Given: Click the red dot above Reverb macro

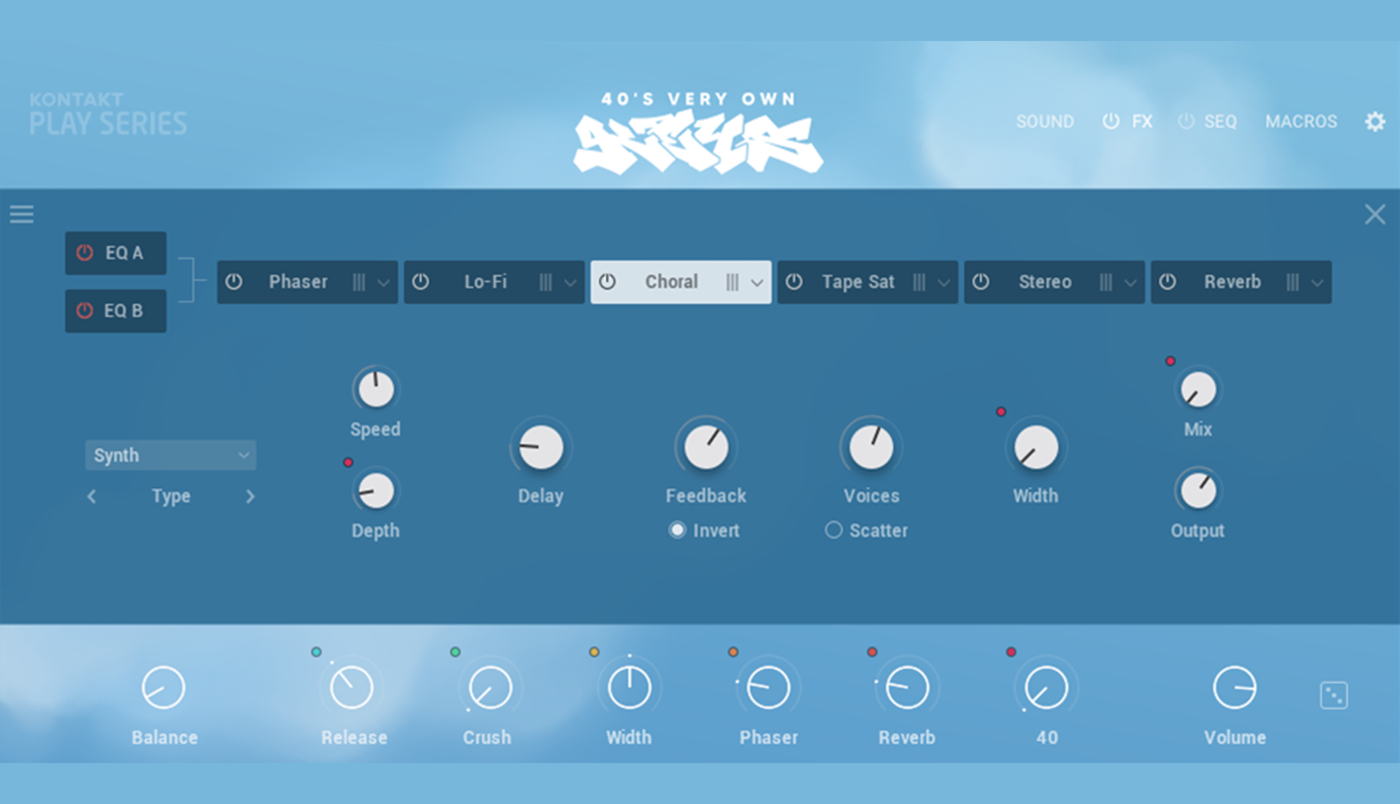Looking at the screenshot, I should tap(872, 652).
